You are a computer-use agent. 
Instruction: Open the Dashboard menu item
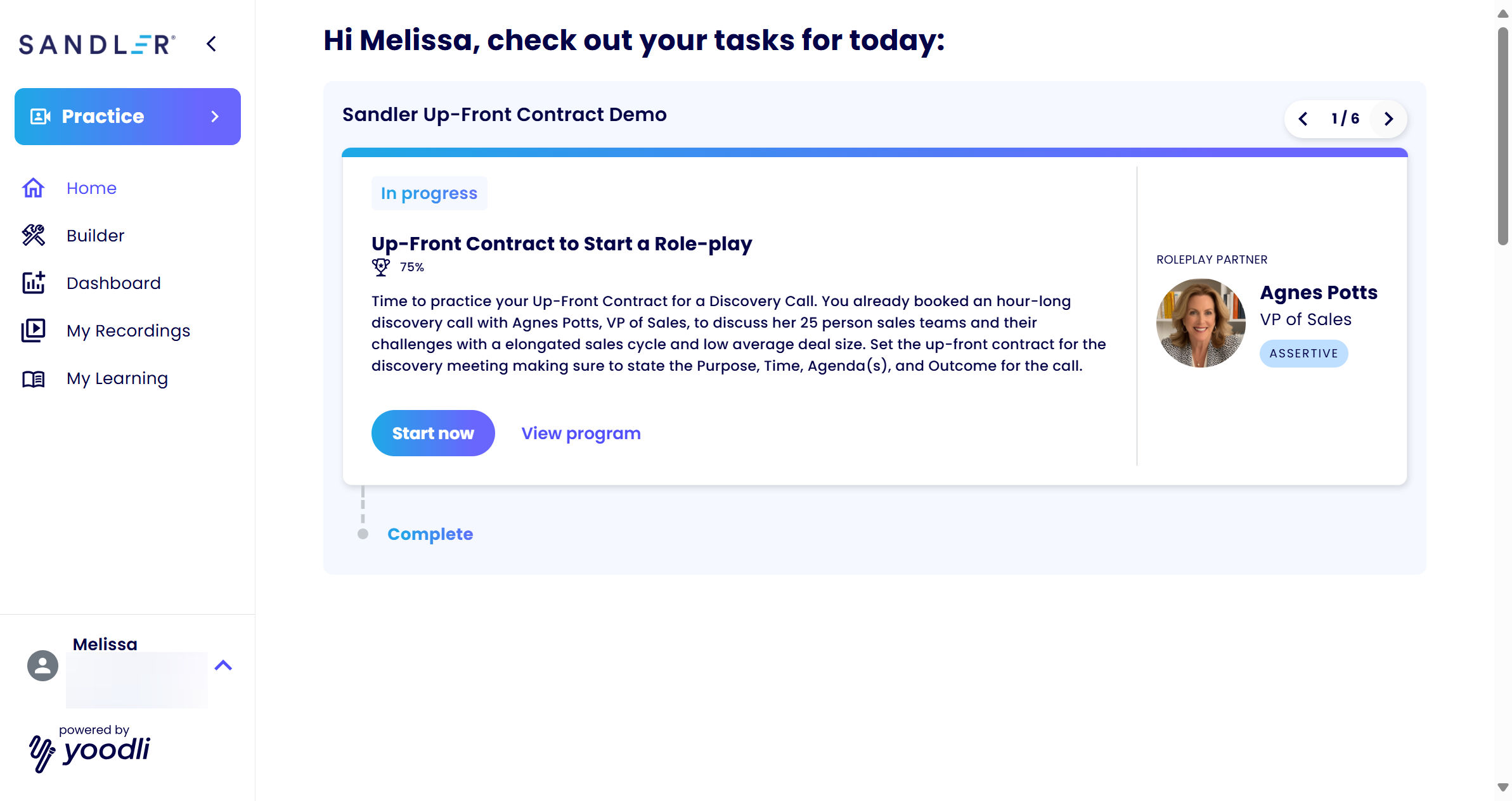click(x=113, y=283)
